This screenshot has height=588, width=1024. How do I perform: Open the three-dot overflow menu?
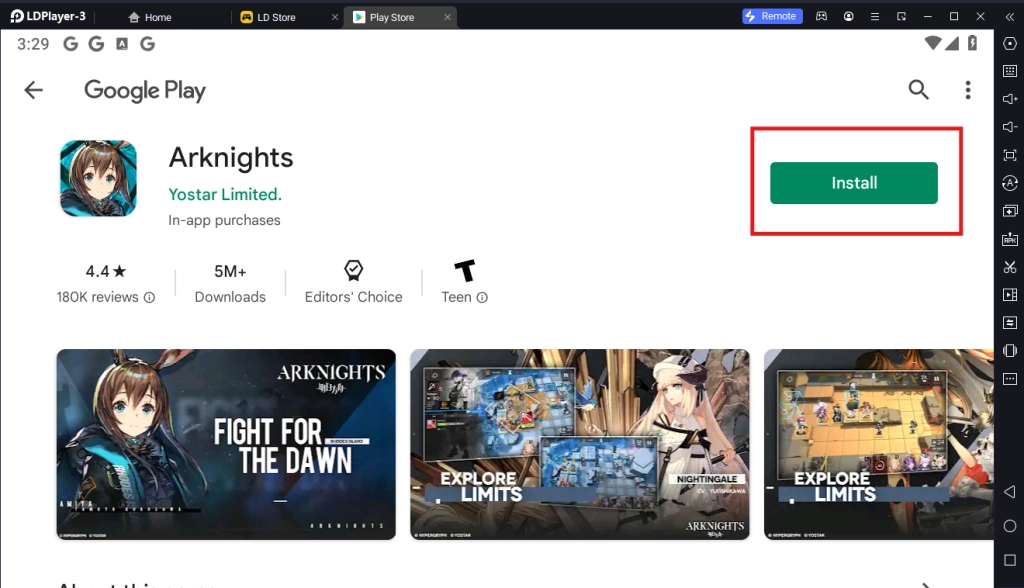point(968,90)
